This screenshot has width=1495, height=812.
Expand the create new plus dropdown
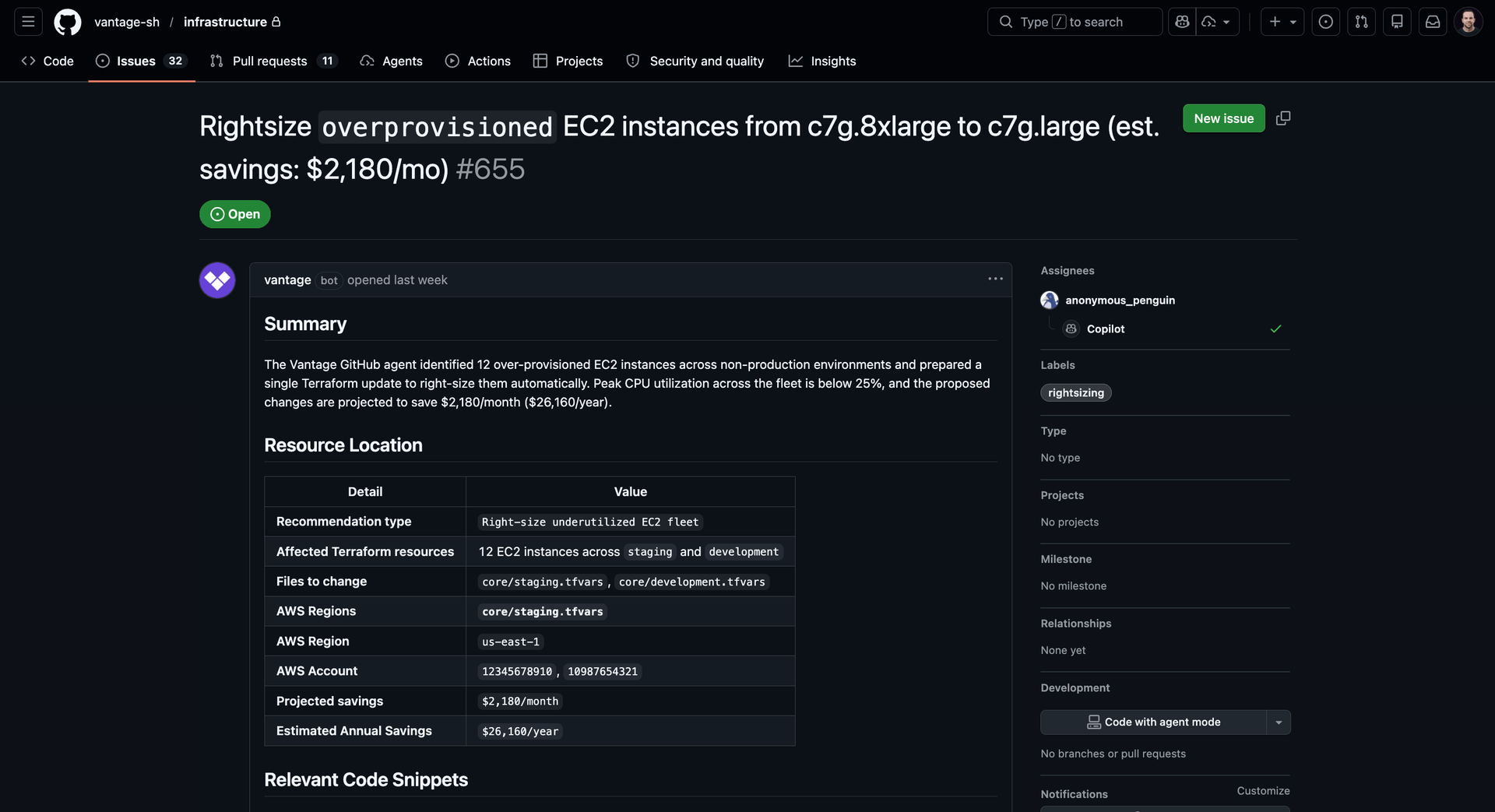(1282, 21)
